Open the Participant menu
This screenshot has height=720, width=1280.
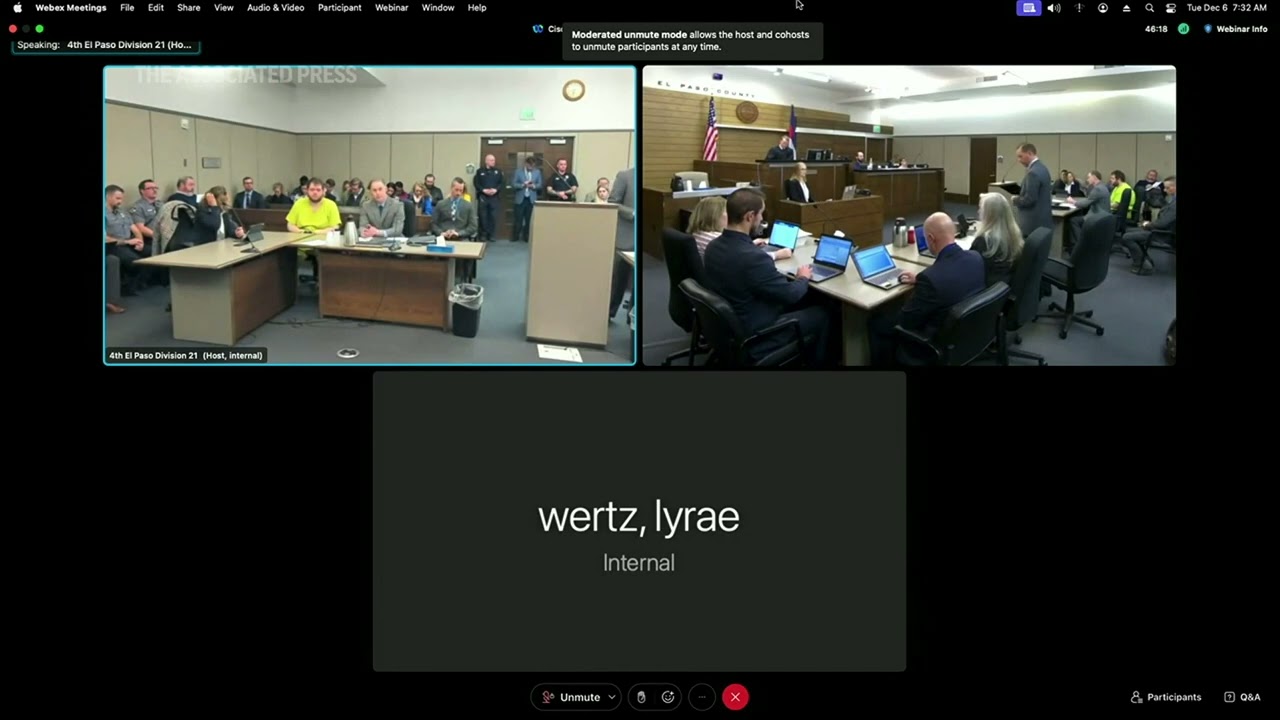pos(340,8)
